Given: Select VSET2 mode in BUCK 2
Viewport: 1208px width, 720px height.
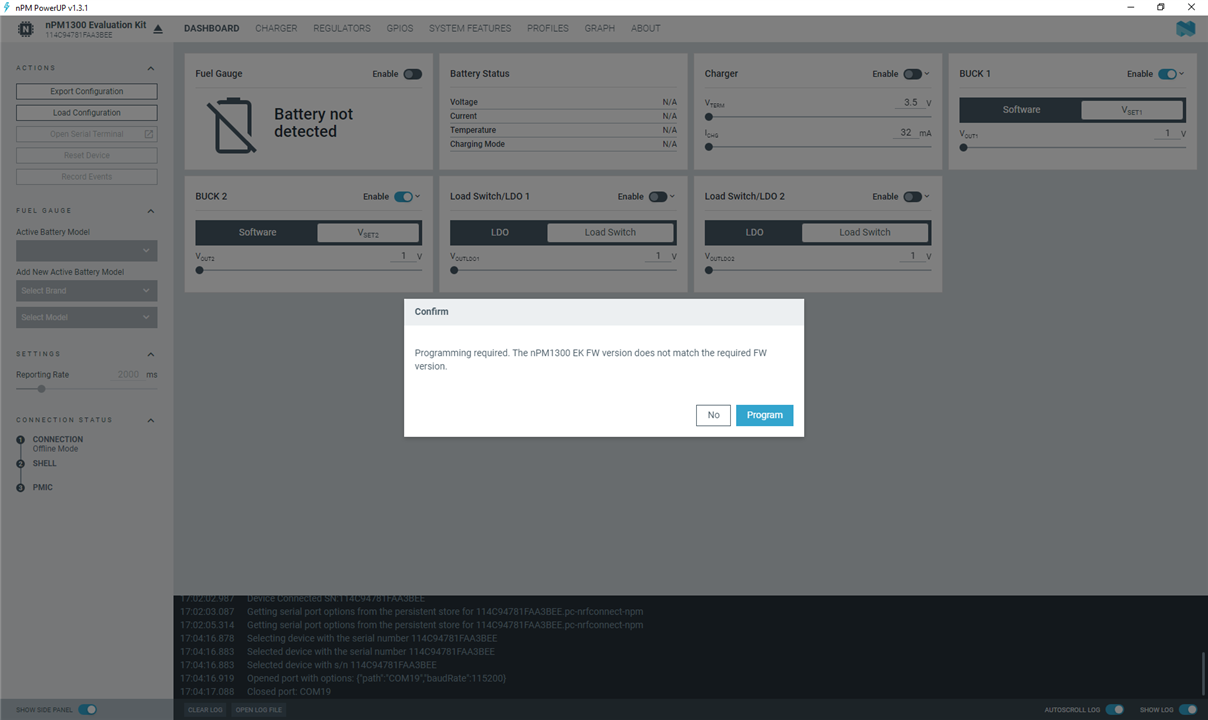Looking at the screenshot, I should pos(368,233).
